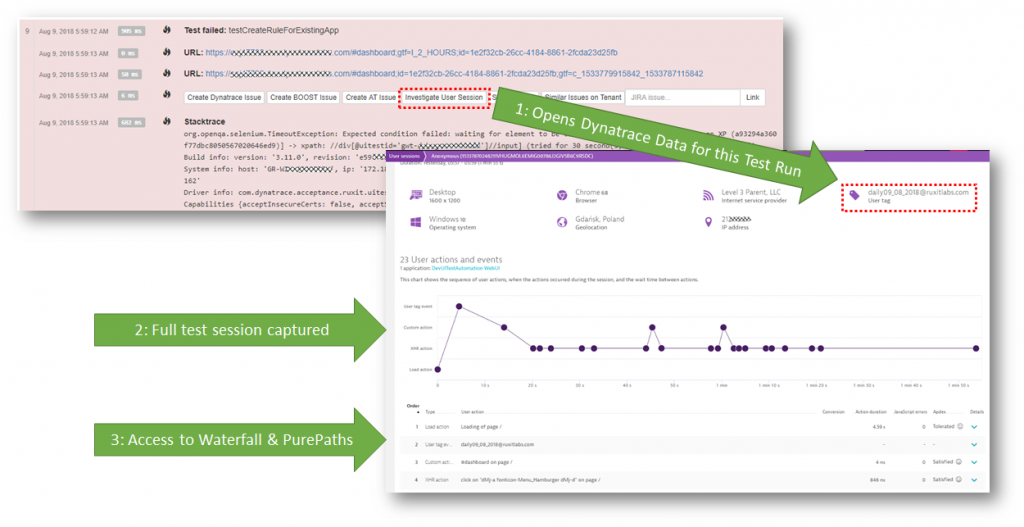Click the Gdańsk, Poland geolocation text
Viewport: 1024px width, 527px height.
point(600,219)
